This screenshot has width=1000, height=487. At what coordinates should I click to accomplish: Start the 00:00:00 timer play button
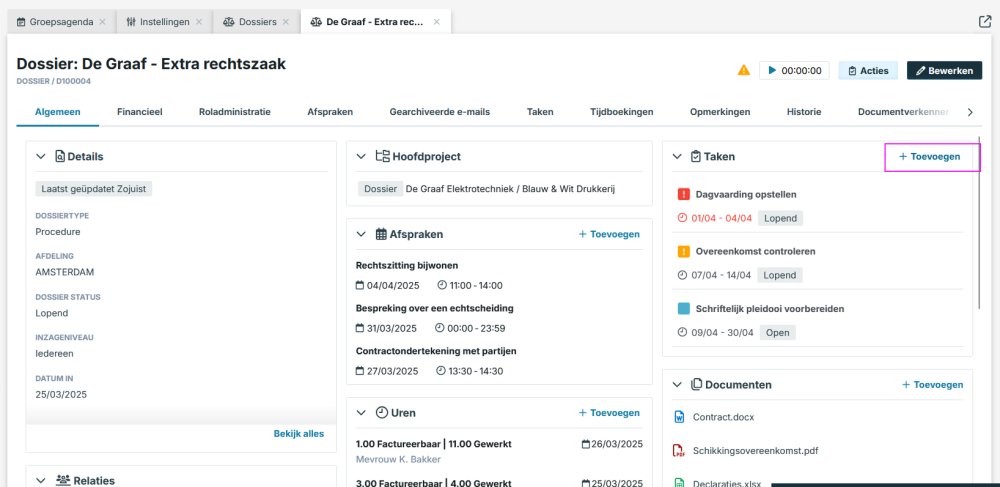tap(772, 70)
